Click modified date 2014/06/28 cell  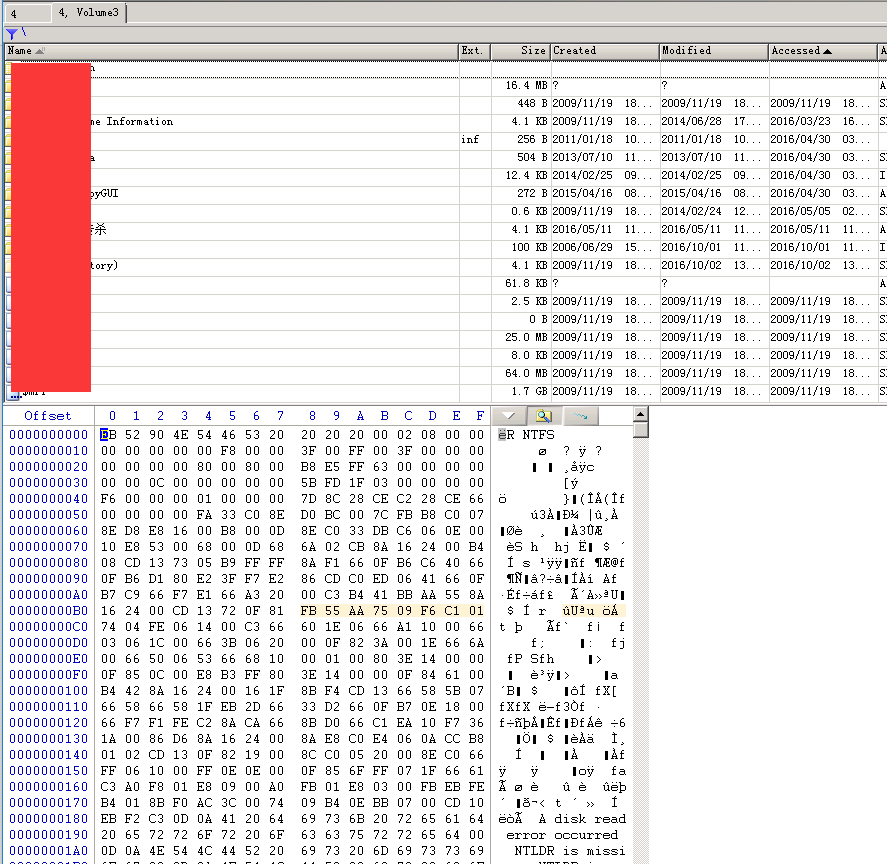click(x=714, y=122)
